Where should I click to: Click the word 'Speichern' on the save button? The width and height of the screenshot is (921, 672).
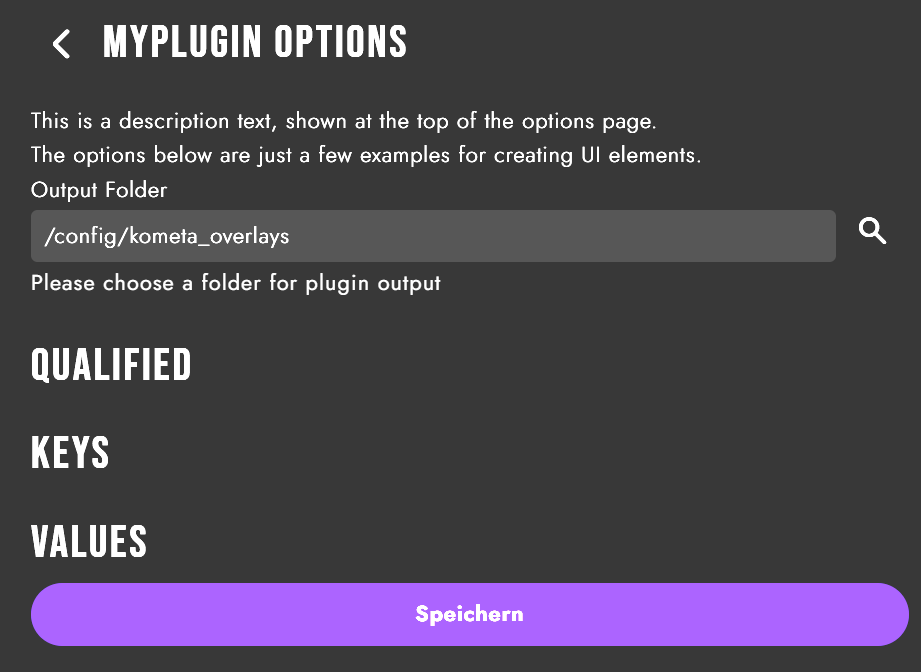point(469,614)
